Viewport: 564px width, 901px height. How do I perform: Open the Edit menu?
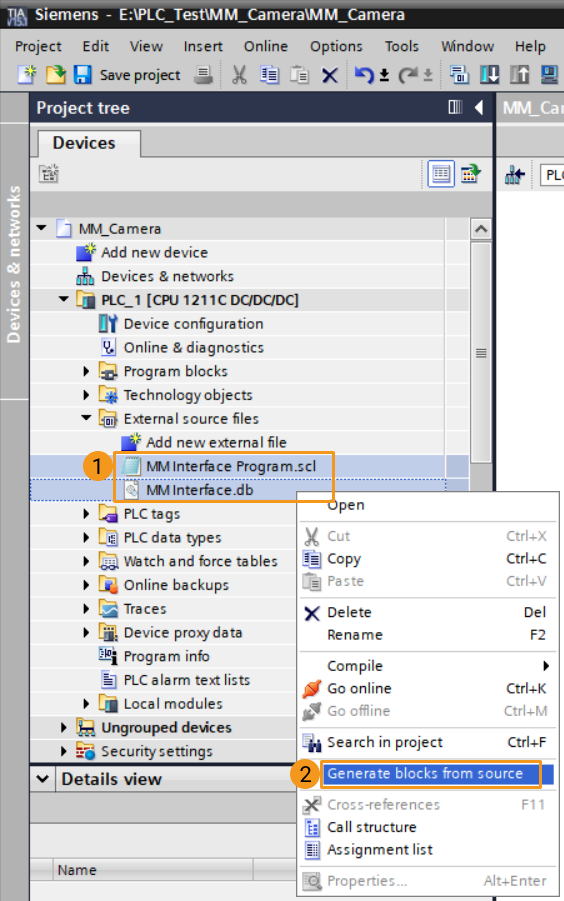tap(95, 46)
